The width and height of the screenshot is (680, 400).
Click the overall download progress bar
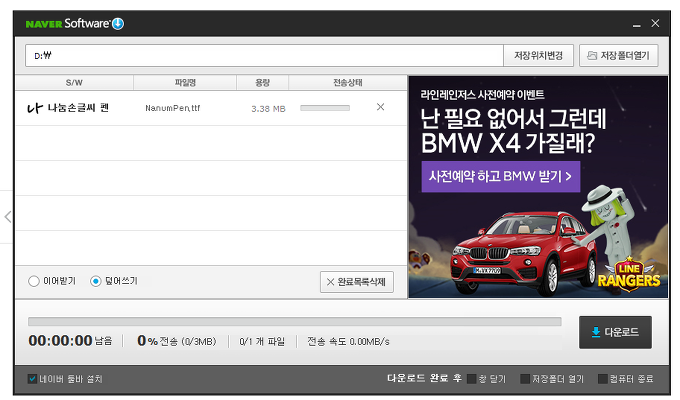(x=295, y=321)
